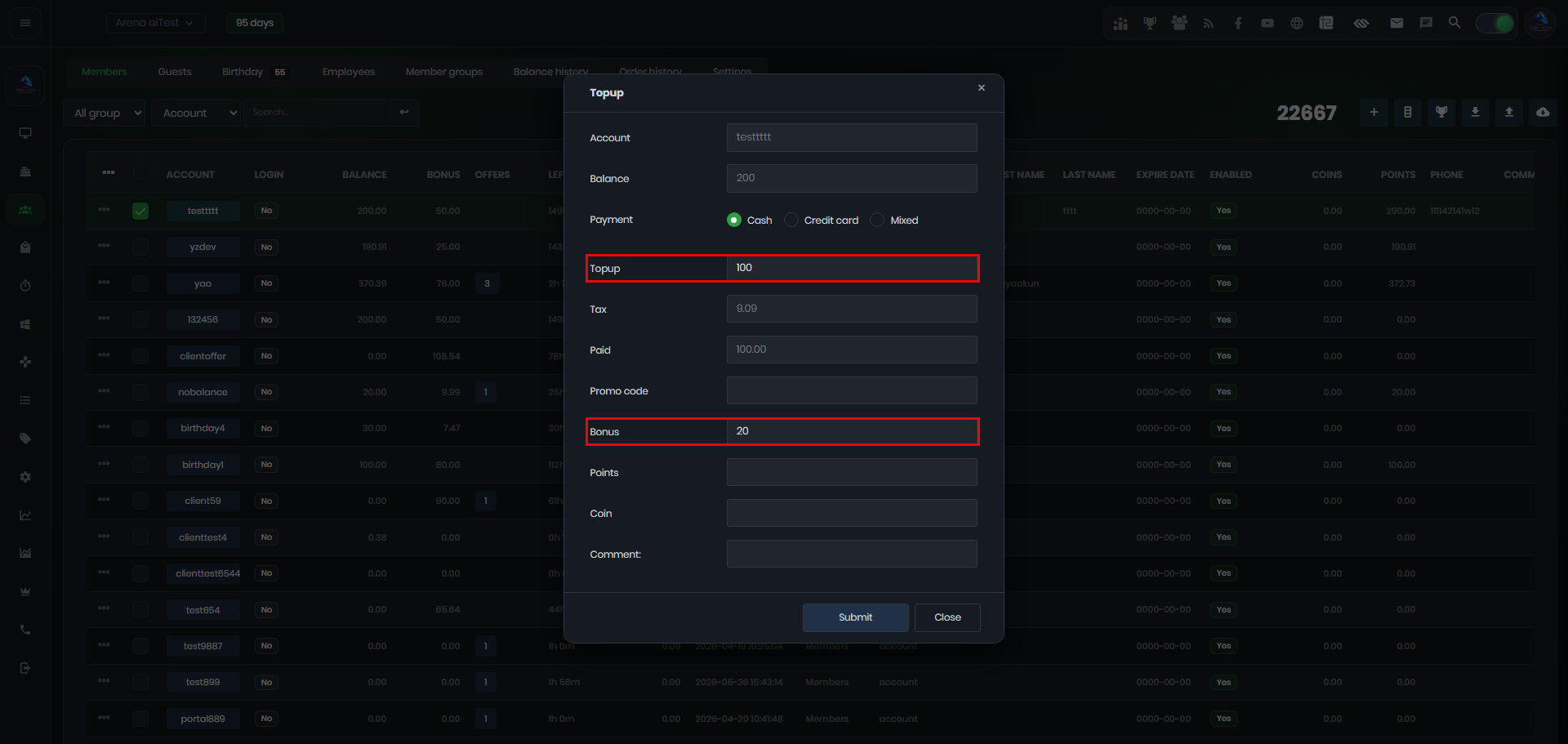
Task: Close the Topup dialog with X
Action: (x=982, y=88)
